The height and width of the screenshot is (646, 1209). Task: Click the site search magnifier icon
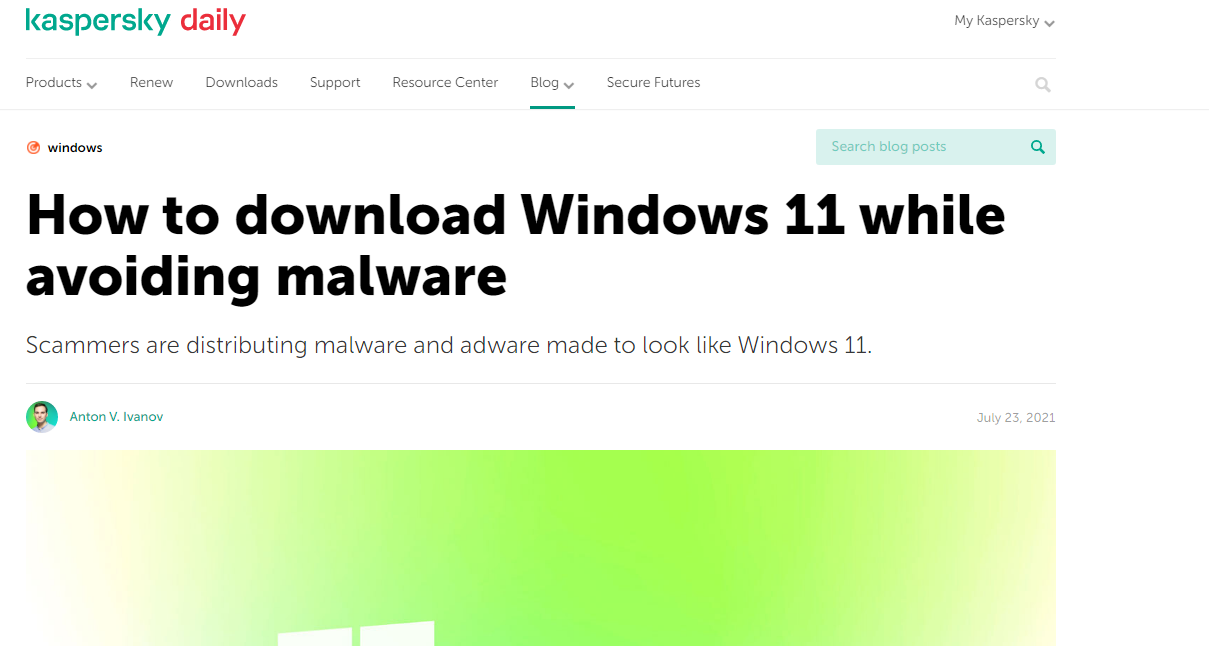pos(1043,85)
